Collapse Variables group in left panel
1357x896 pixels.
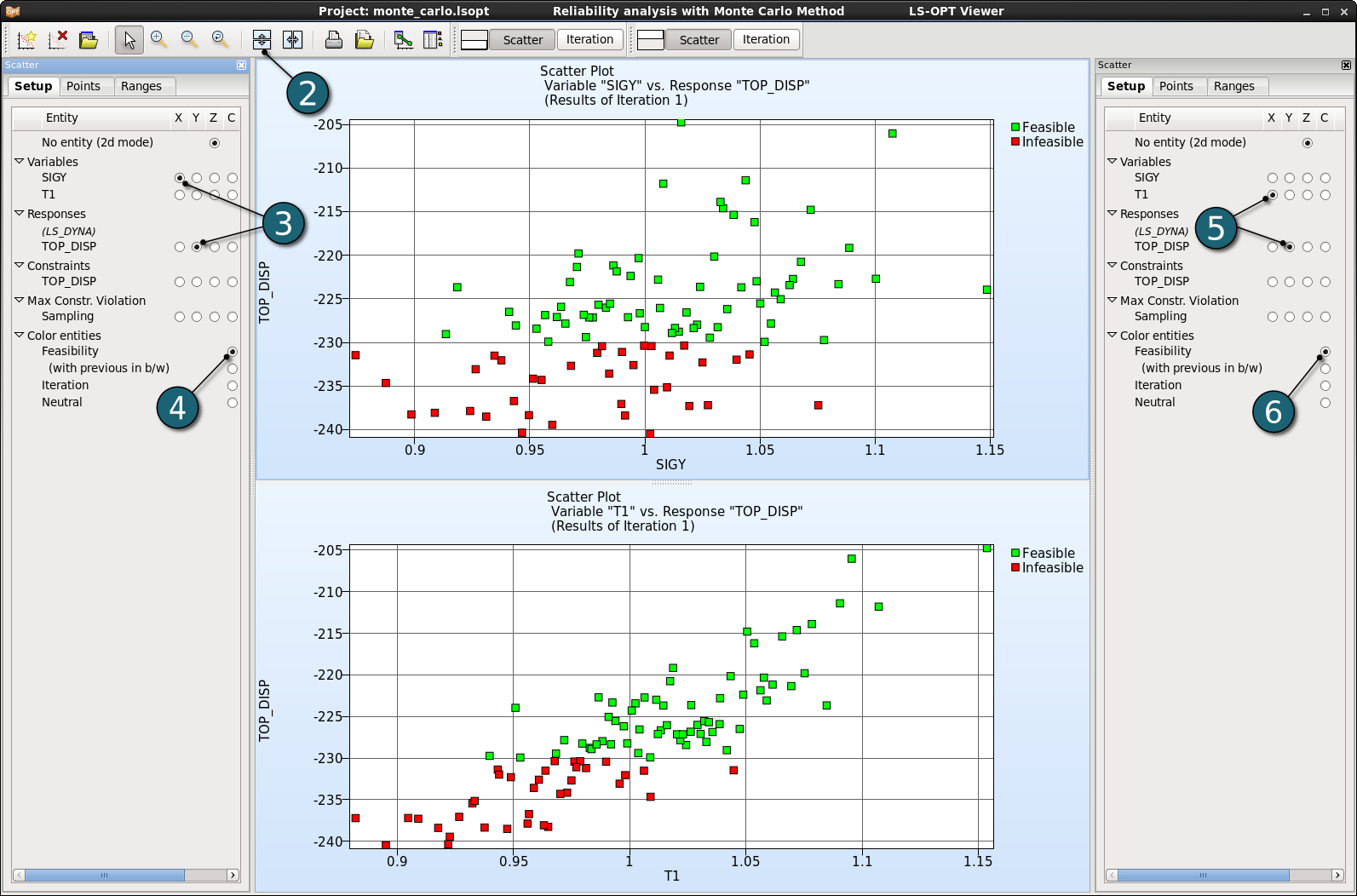click(x=19, y=161)
